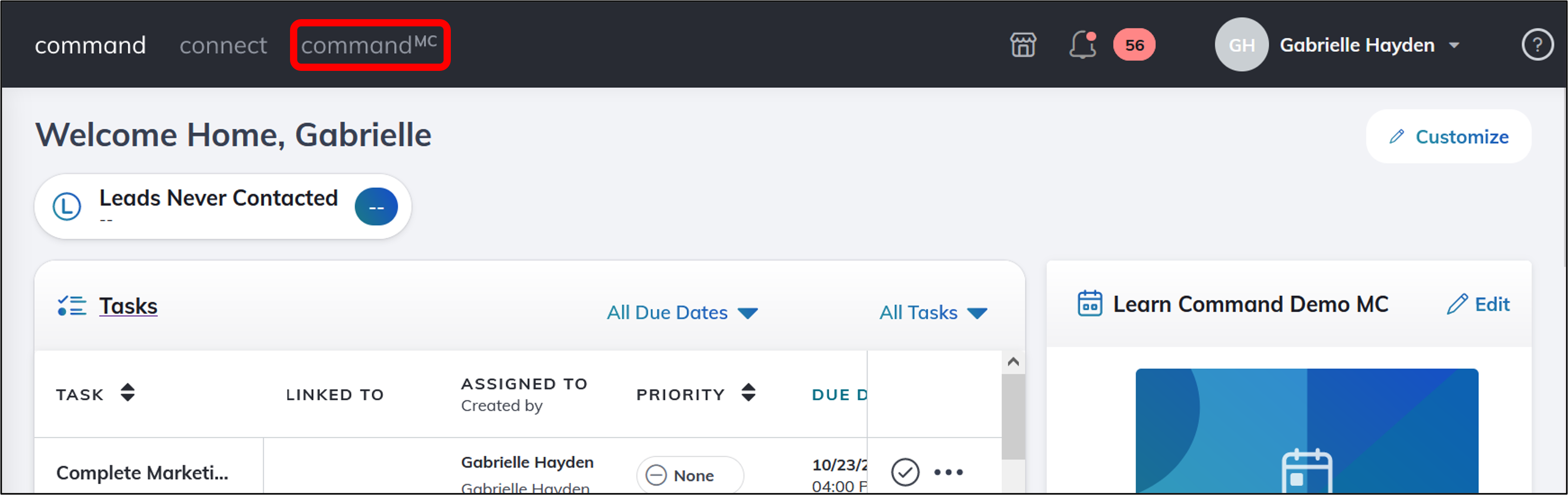Select the connect menu item
Screen dimensions: 1568x495
(x=223, y=44)
